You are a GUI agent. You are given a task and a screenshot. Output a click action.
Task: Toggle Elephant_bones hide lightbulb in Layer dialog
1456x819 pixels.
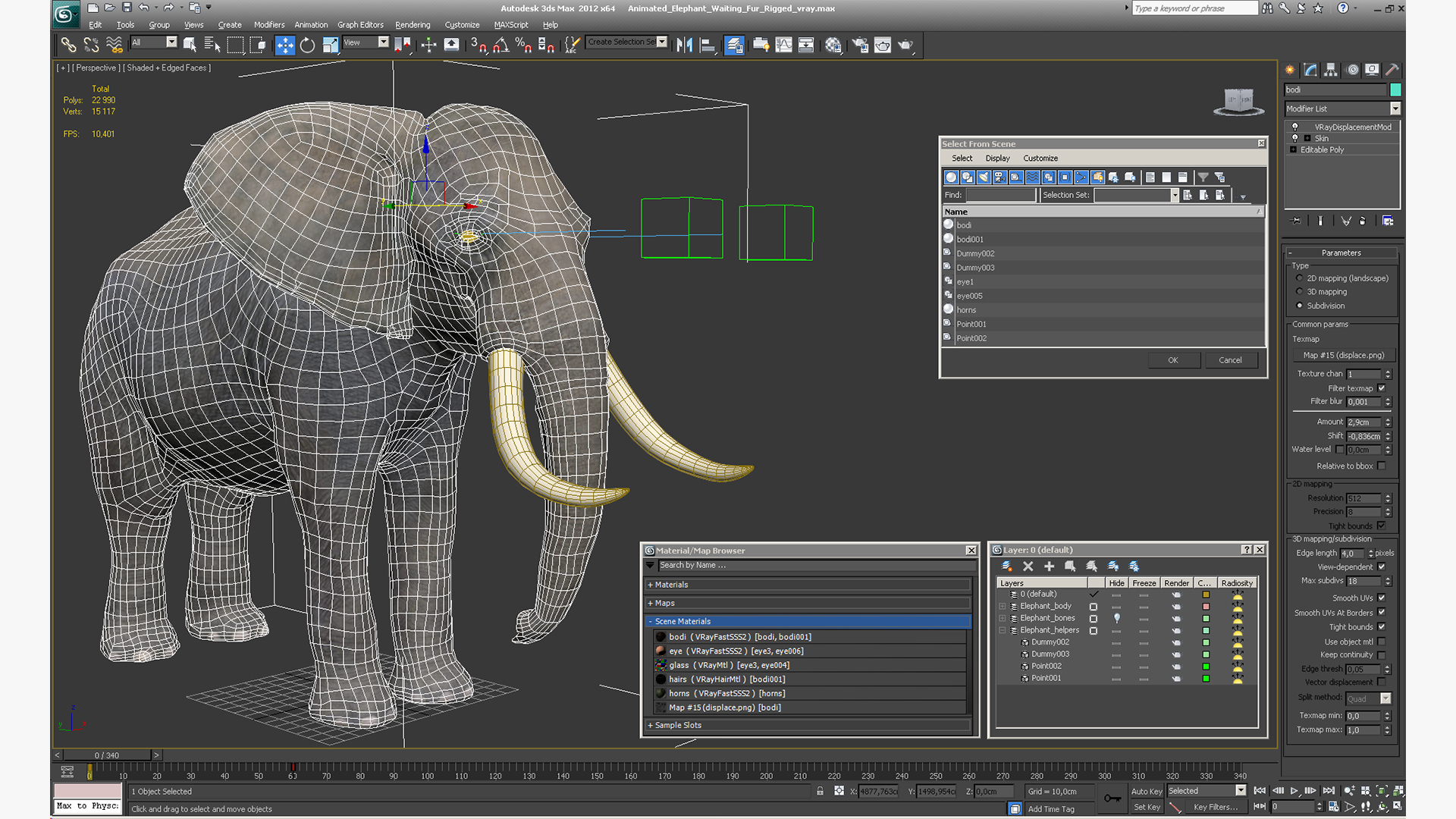click(1116, 618)
